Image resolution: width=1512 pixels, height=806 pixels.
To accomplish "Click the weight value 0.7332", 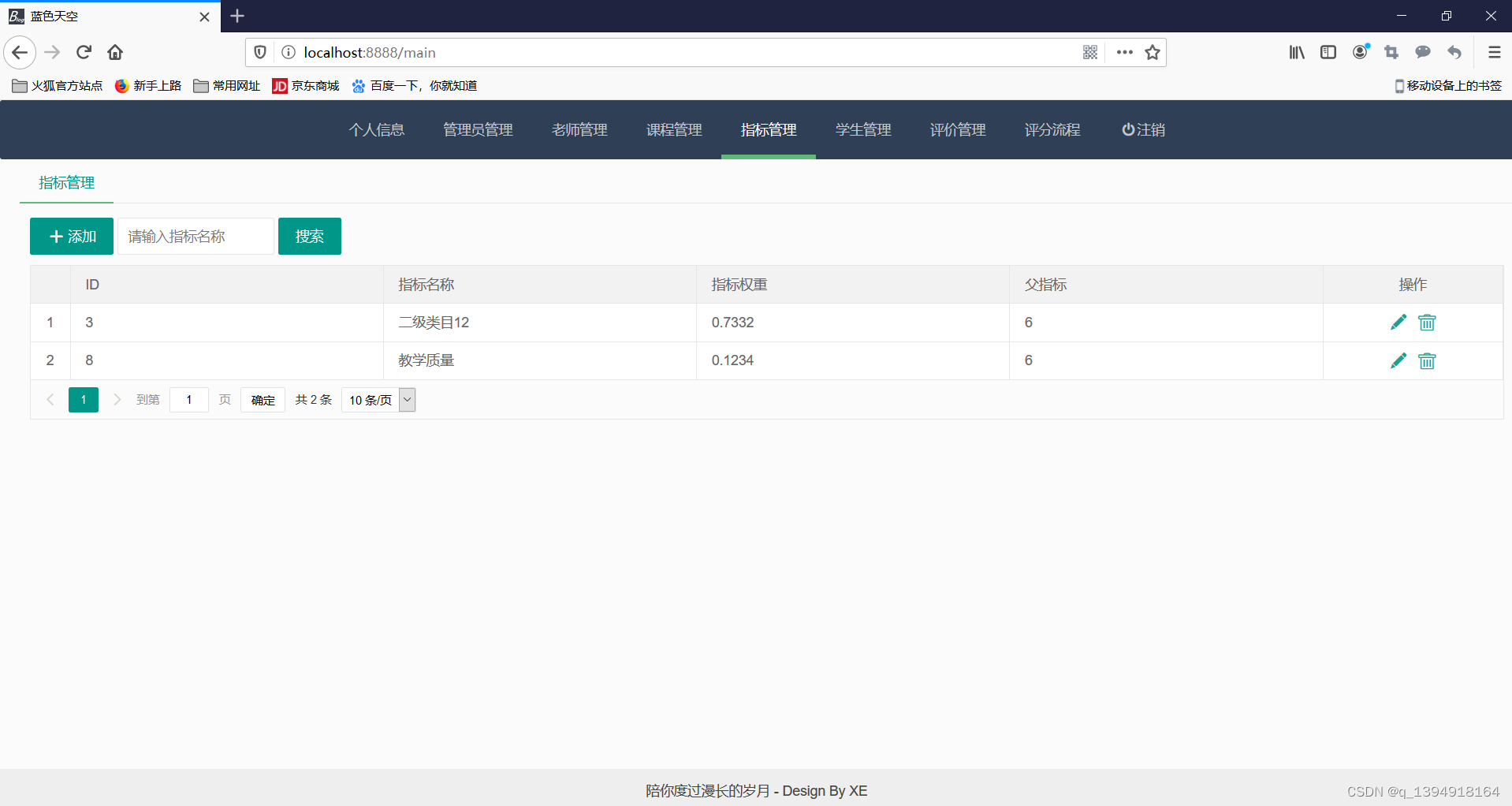I will click(x=732, y=323).
